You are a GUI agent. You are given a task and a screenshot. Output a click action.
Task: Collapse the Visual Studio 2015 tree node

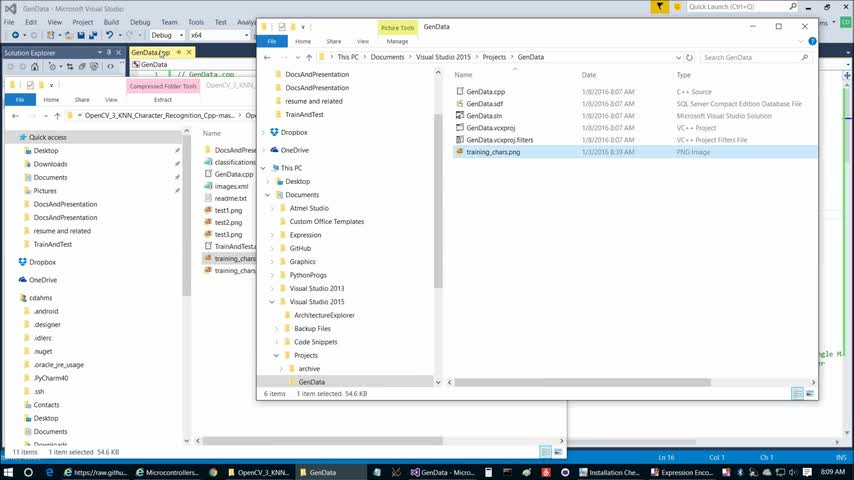pos(272,302)
